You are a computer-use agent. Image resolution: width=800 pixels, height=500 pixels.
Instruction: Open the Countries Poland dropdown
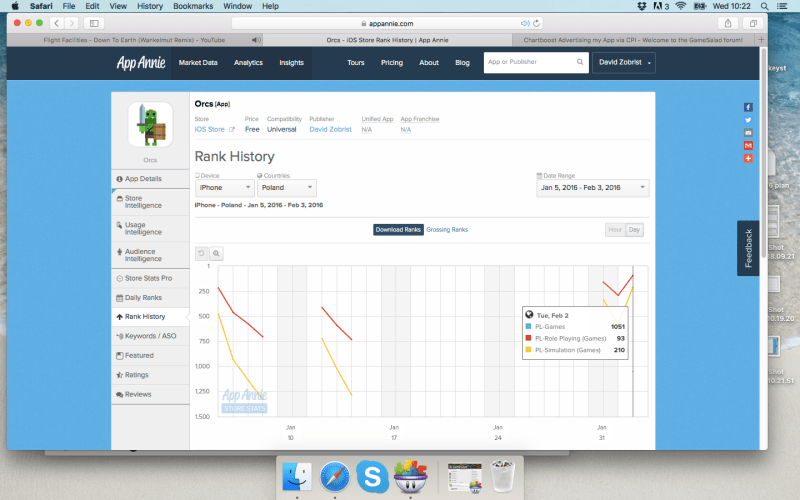[x=287, y=188]
